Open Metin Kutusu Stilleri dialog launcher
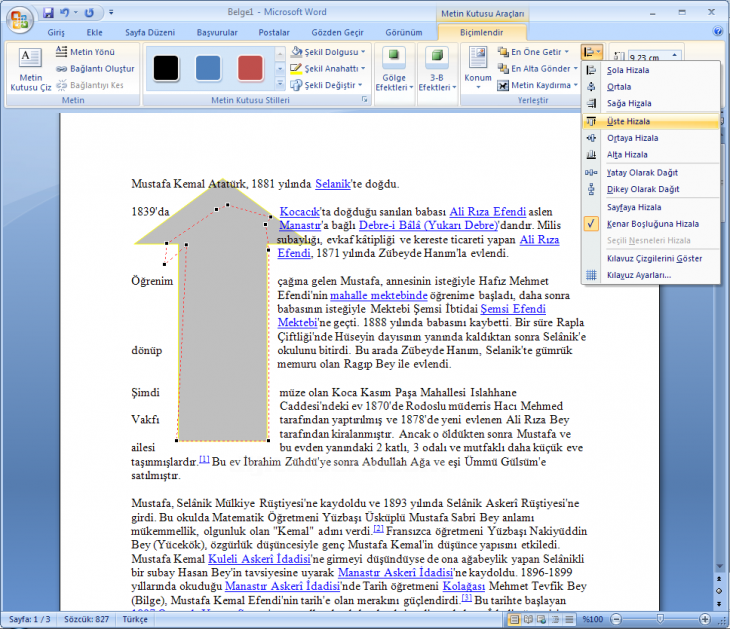Viewport: 730px width, 629px height. pos(365,100)
